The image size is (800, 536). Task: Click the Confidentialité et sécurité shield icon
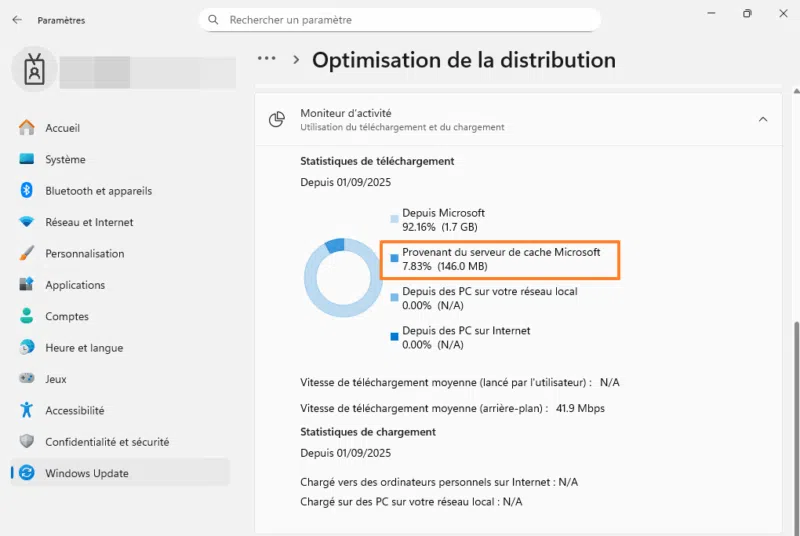tap(27, 442)
